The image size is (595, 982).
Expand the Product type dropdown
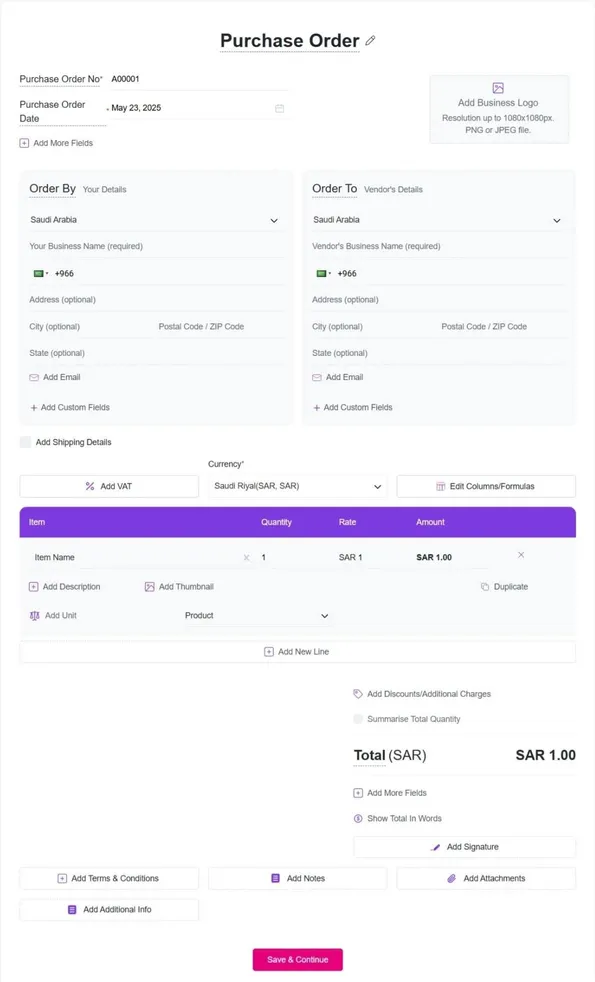pos(257,616)
